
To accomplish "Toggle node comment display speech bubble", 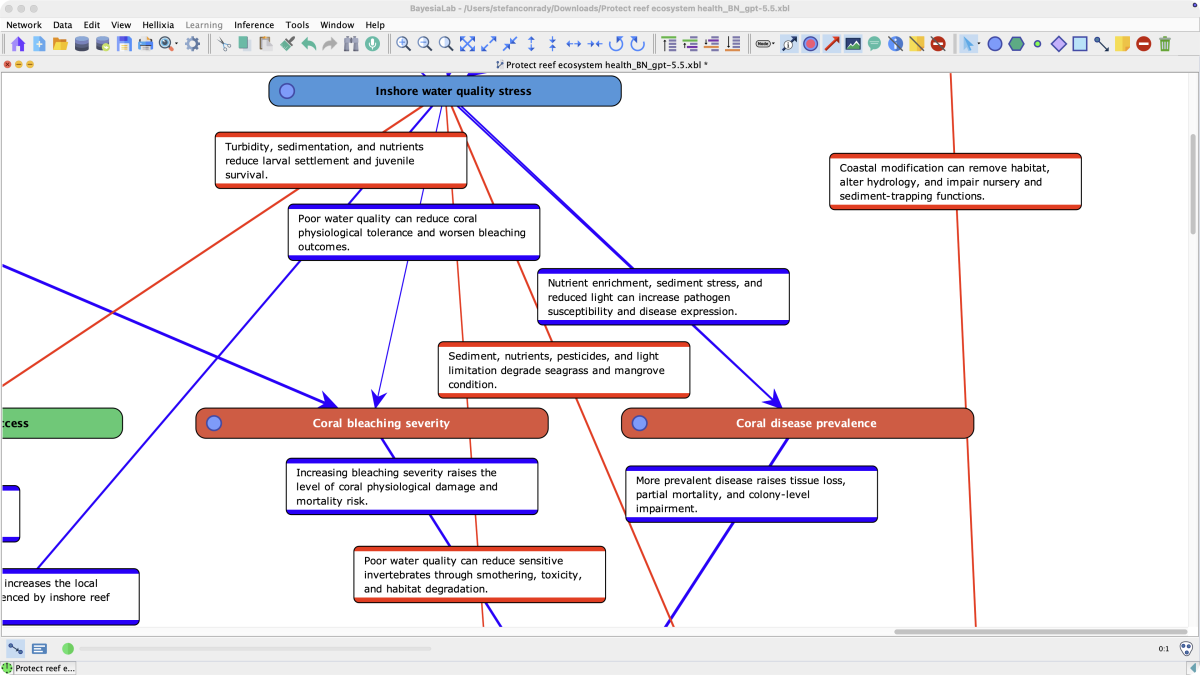I will 874,44.
